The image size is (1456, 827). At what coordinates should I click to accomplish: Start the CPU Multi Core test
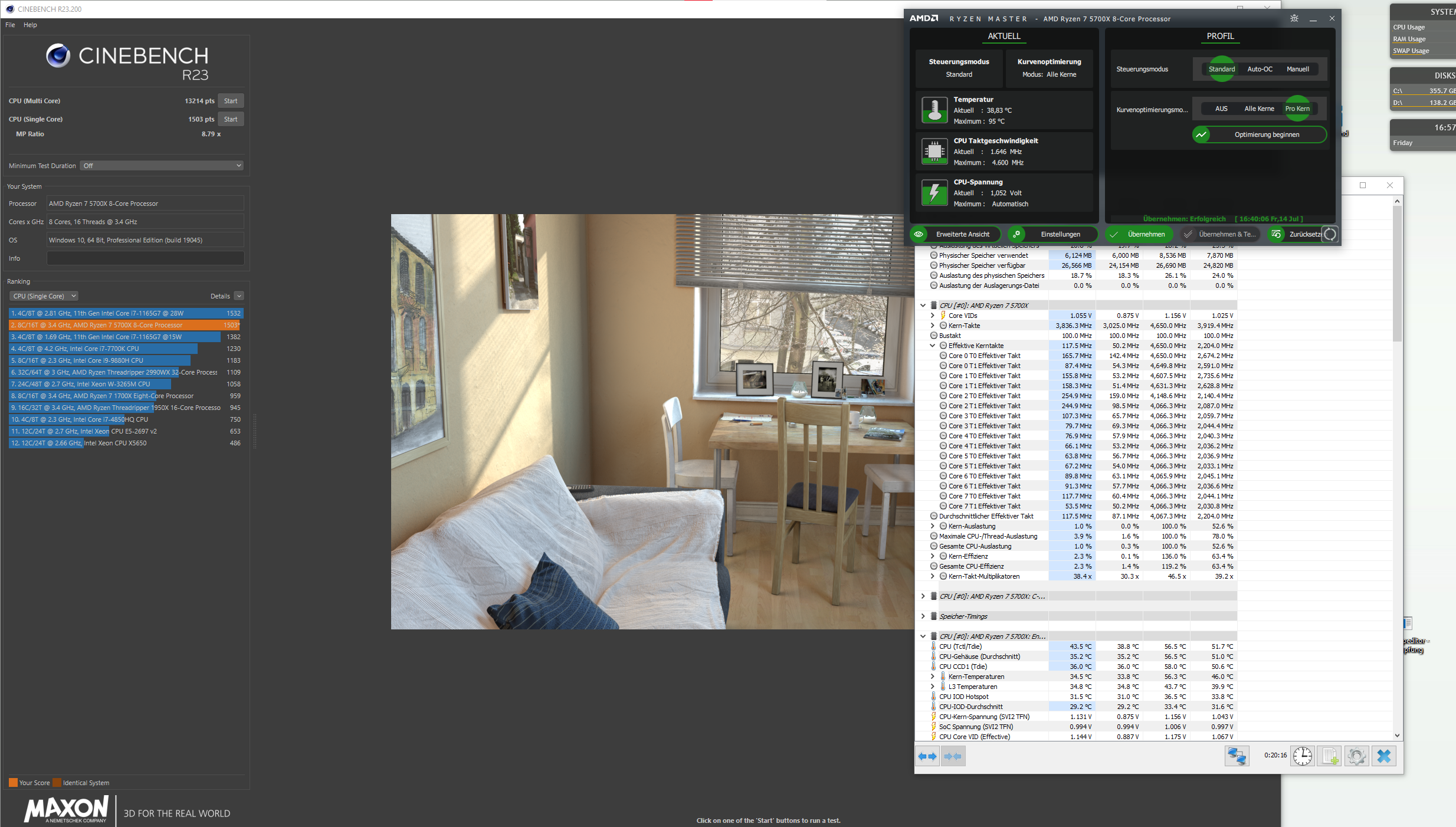tap(231, 101)
